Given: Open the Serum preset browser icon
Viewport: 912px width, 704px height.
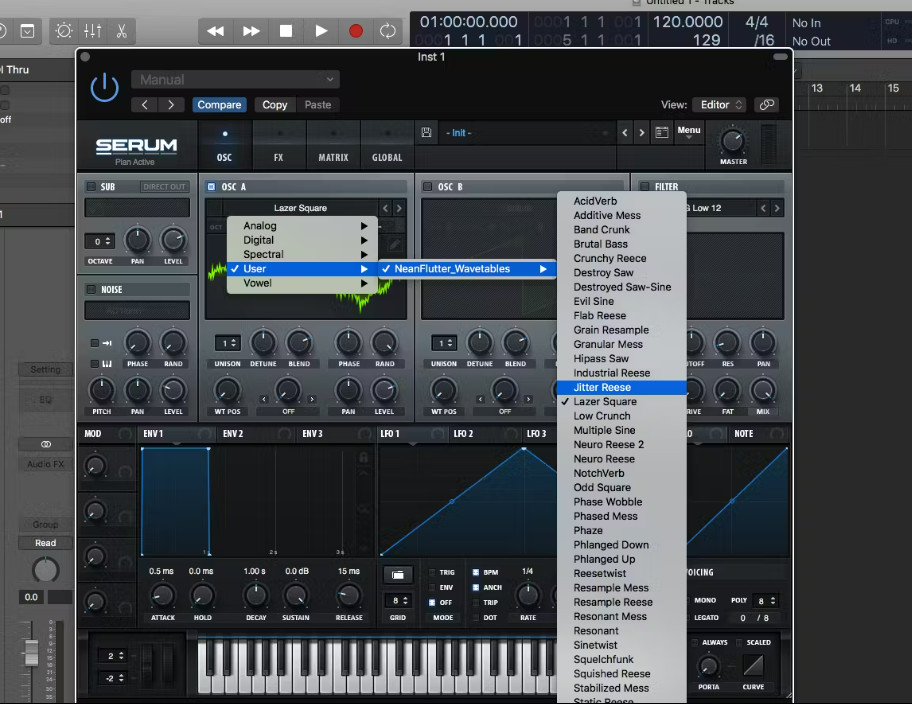Looking at the screenshot, I should pos(661,133).
